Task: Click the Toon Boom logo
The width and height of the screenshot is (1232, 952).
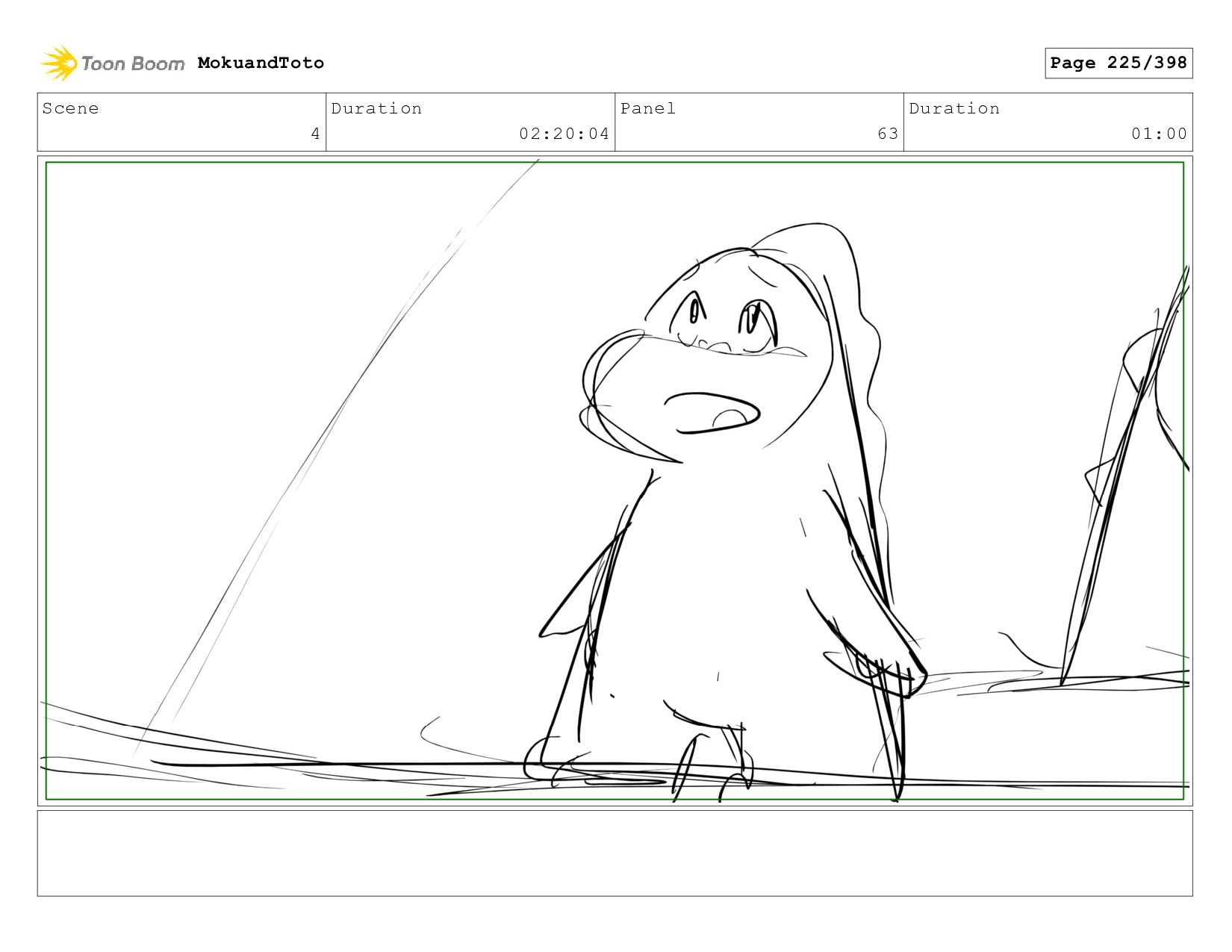Action: click(x=112, y=63)
